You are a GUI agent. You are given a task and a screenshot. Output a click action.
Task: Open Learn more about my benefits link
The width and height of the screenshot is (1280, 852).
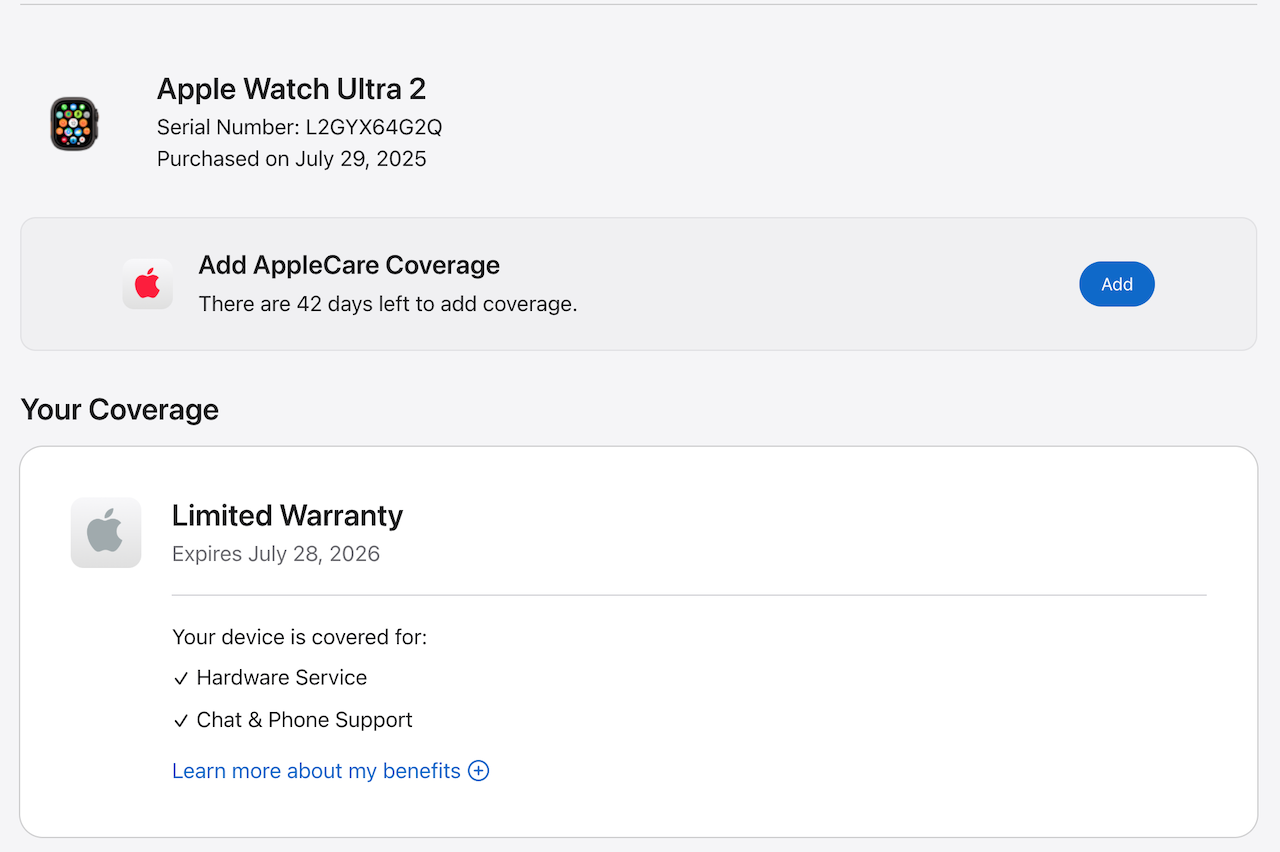pos(316,771)
